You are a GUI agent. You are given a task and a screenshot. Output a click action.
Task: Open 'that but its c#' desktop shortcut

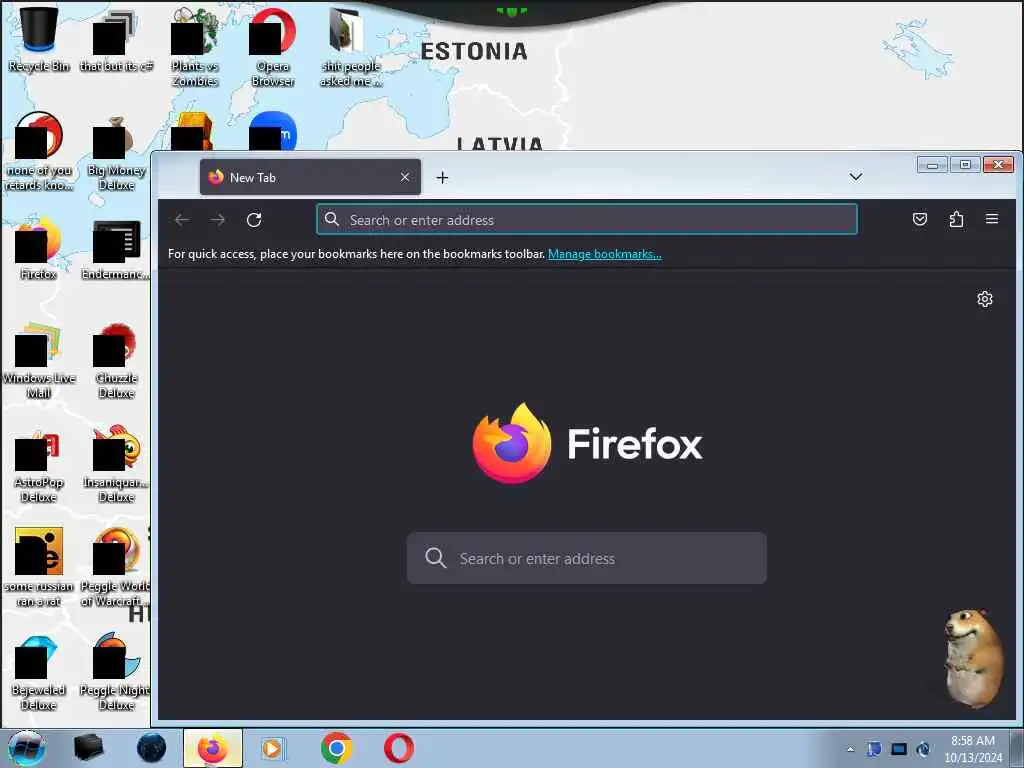(x=116, y=39)
